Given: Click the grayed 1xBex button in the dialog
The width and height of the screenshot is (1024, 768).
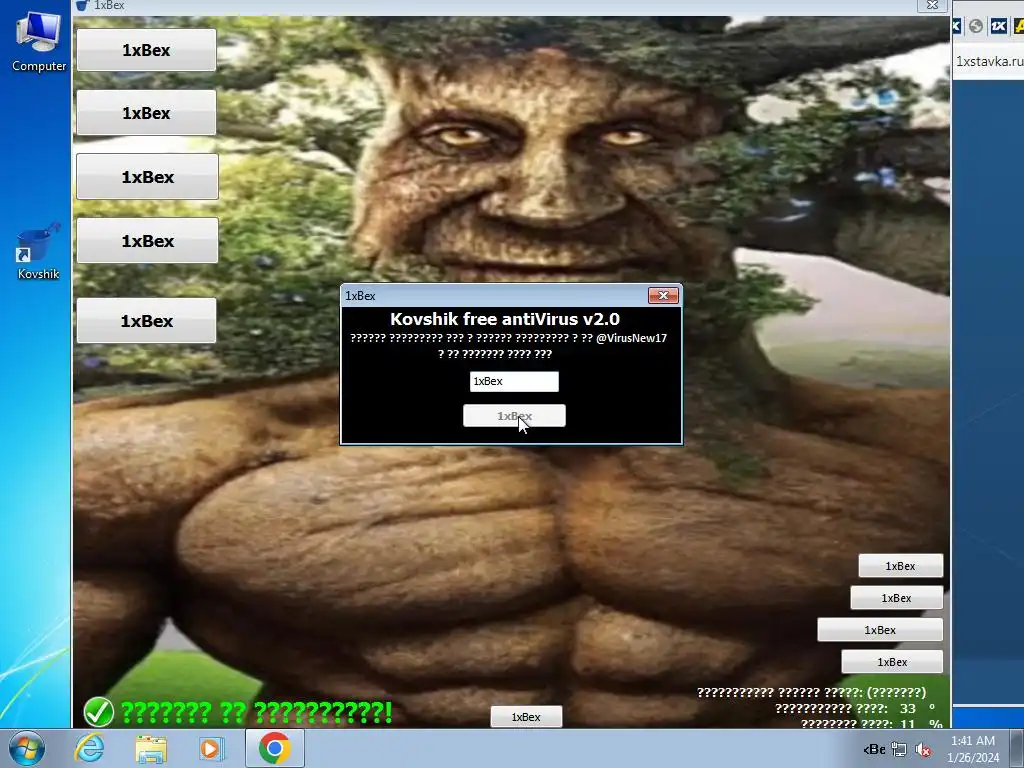Looking at the screenshot, I should (515, 416).
